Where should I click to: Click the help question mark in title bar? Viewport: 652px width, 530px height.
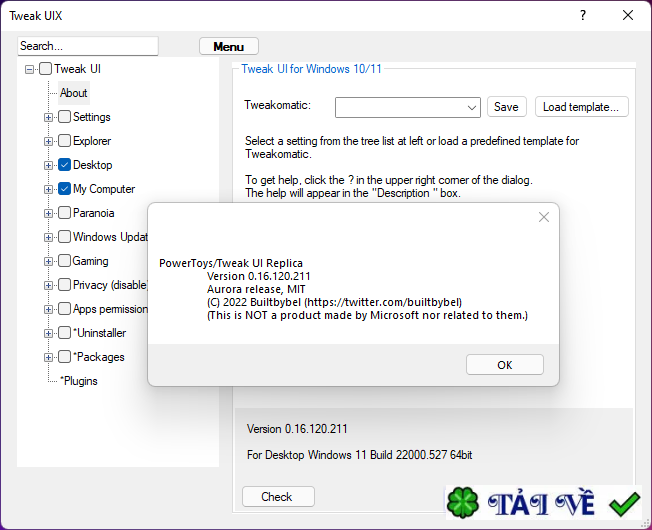[x=583, y=16]
